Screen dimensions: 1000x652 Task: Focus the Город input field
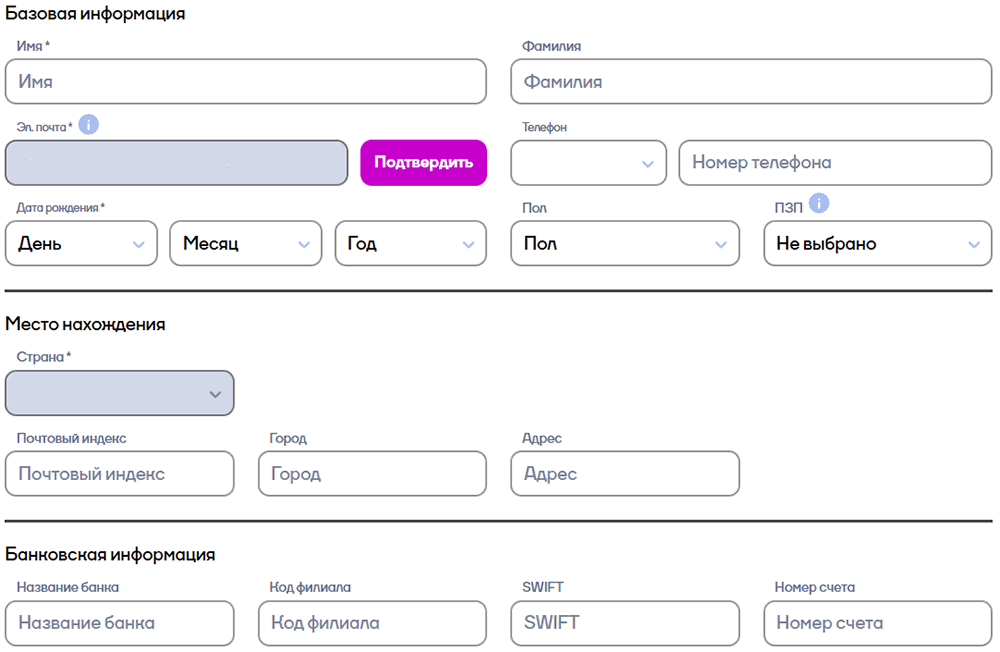[x=372, y=474]
